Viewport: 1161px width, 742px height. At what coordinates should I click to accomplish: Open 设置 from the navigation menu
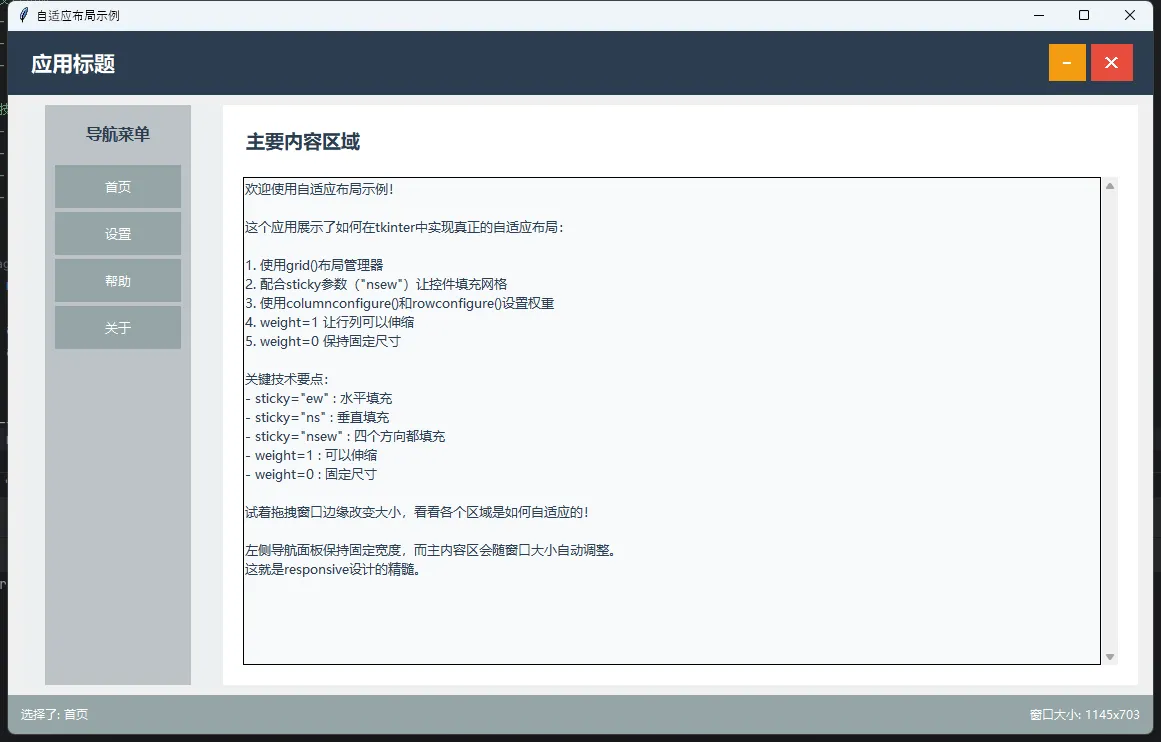[118, 234]
